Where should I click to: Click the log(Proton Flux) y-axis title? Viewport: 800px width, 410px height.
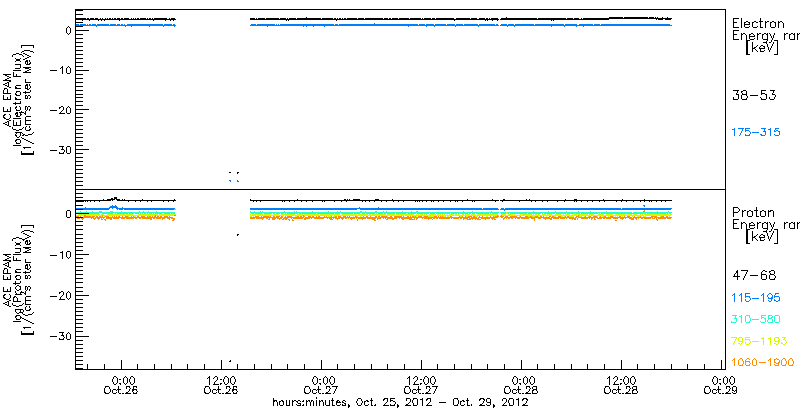pos(18,278)
